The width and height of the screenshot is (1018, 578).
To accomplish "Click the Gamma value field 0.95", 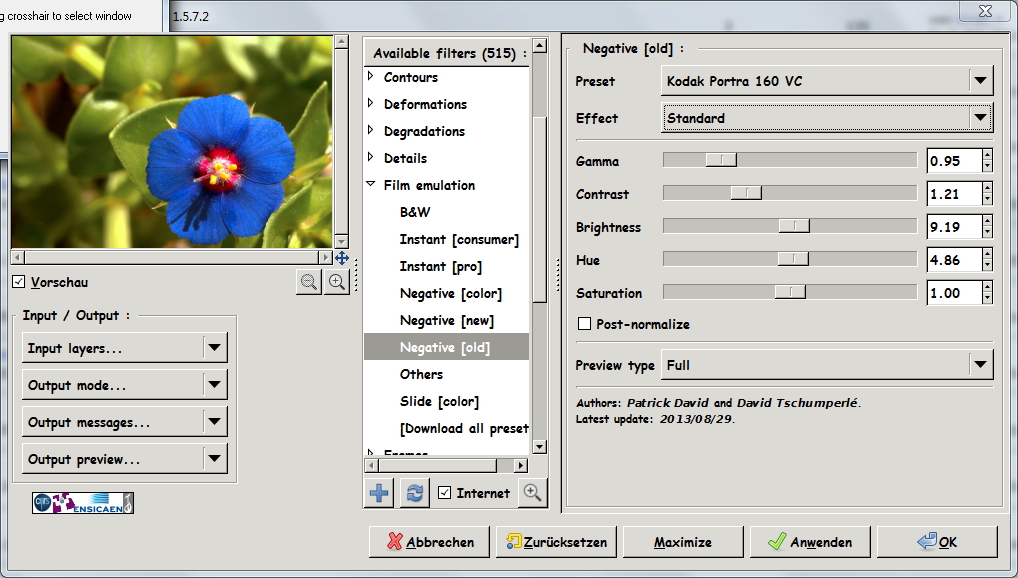I will coord(954,160).
